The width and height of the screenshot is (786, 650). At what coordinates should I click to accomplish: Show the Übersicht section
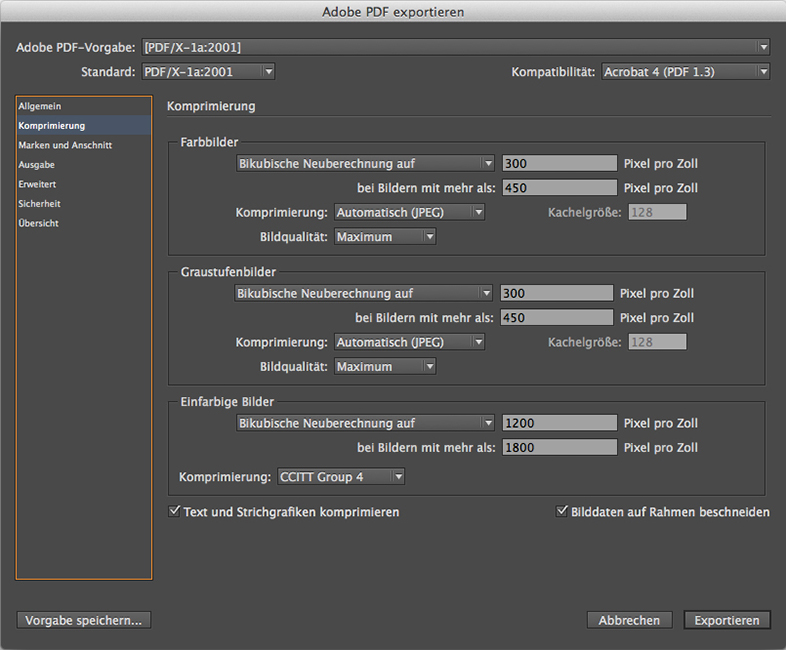pos(84,223)
